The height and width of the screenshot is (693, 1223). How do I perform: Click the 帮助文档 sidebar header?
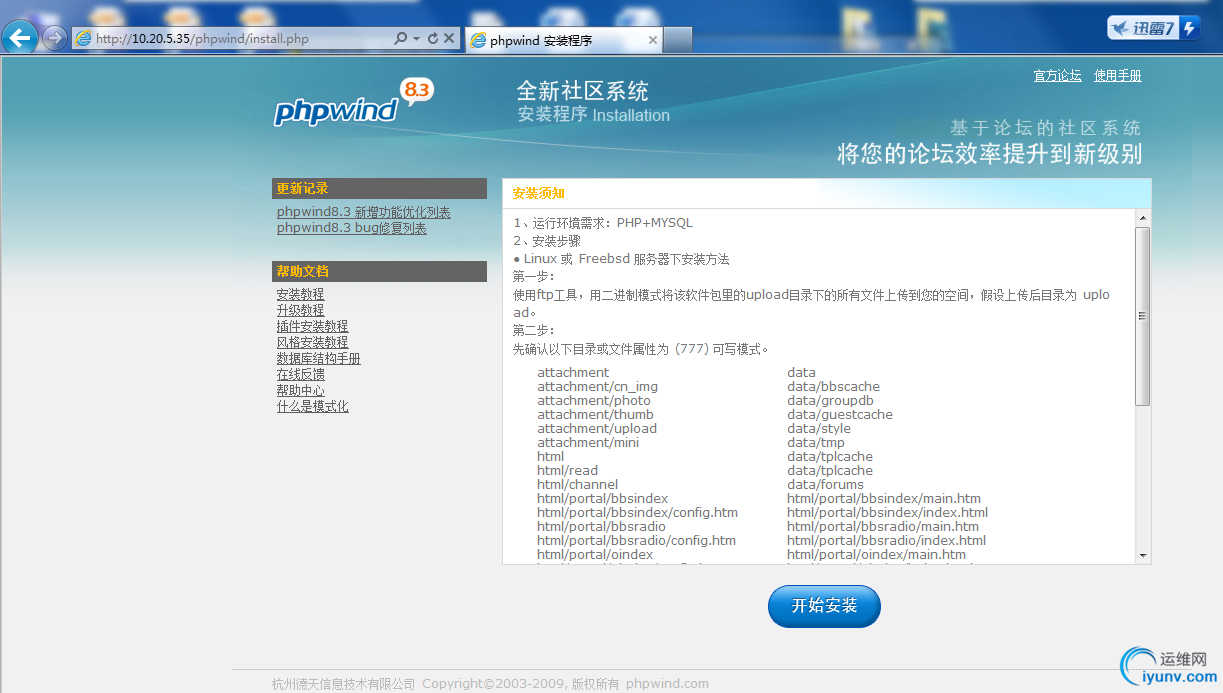point(379,271)
